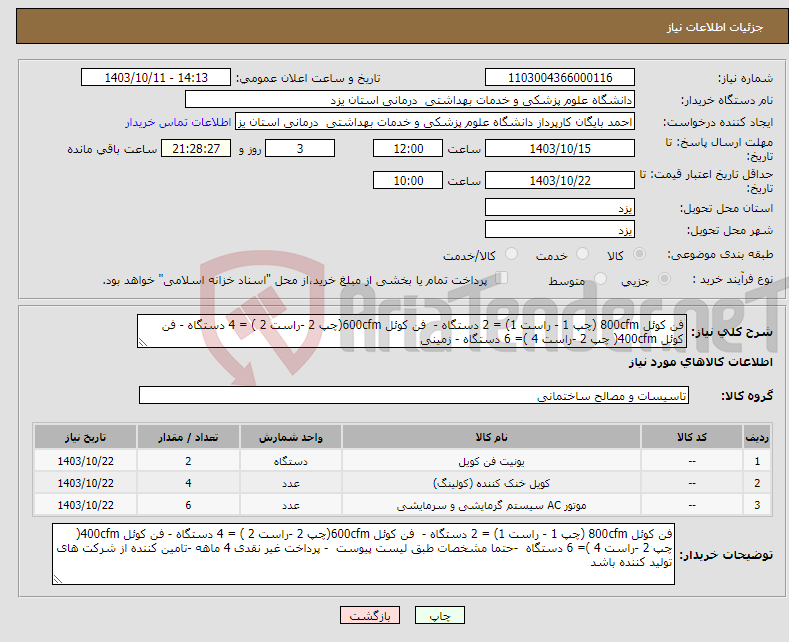Click the resize handle of the buyer notes box
789x642 pixels.
point(58,579)
